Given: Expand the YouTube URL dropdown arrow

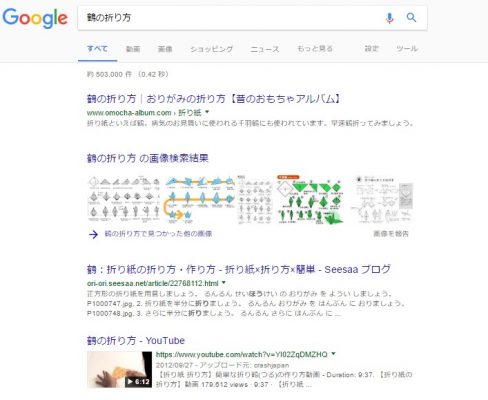Looking at the screenshot, I should click(x=333, y=354).
